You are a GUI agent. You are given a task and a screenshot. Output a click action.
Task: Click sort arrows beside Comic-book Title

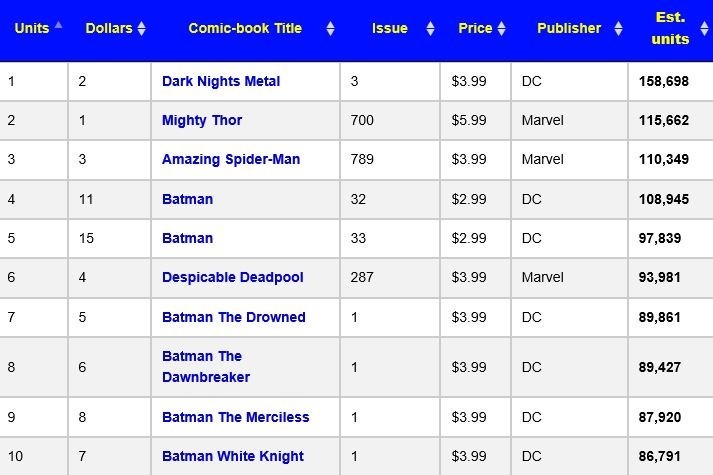tap(330, 29)
